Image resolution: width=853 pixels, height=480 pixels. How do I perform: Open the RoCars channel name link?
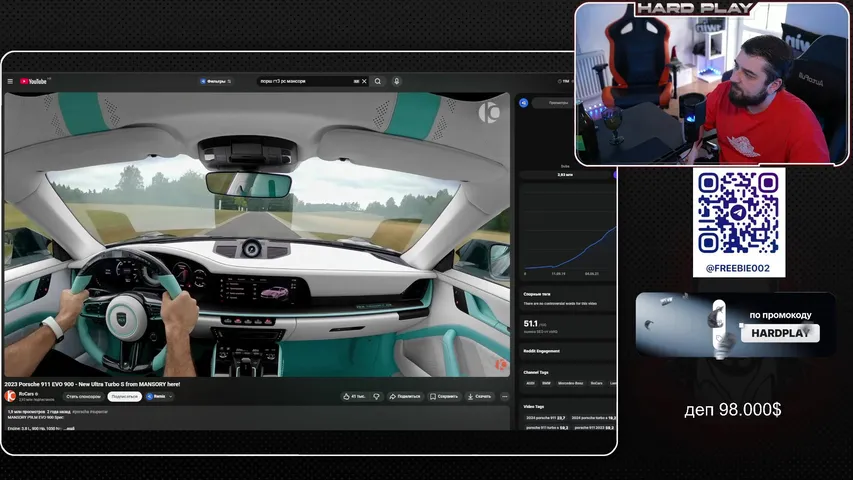click(28, 393)
